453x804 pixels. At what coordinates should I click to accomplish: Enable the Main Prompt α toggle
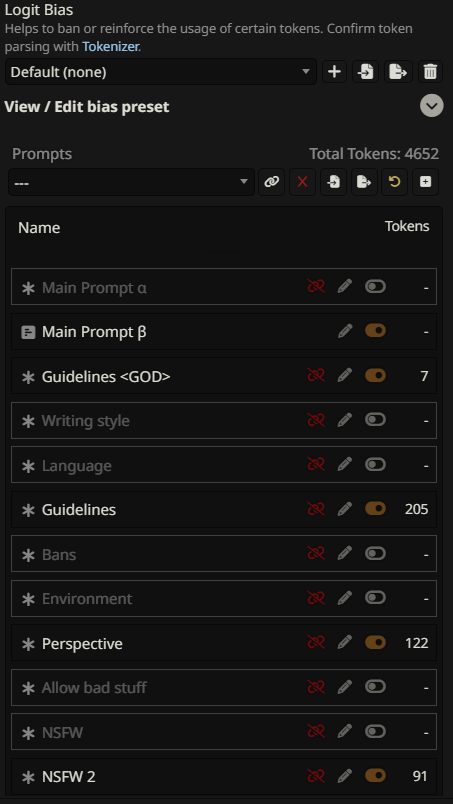pyautogui.click(x=376, y=286)
